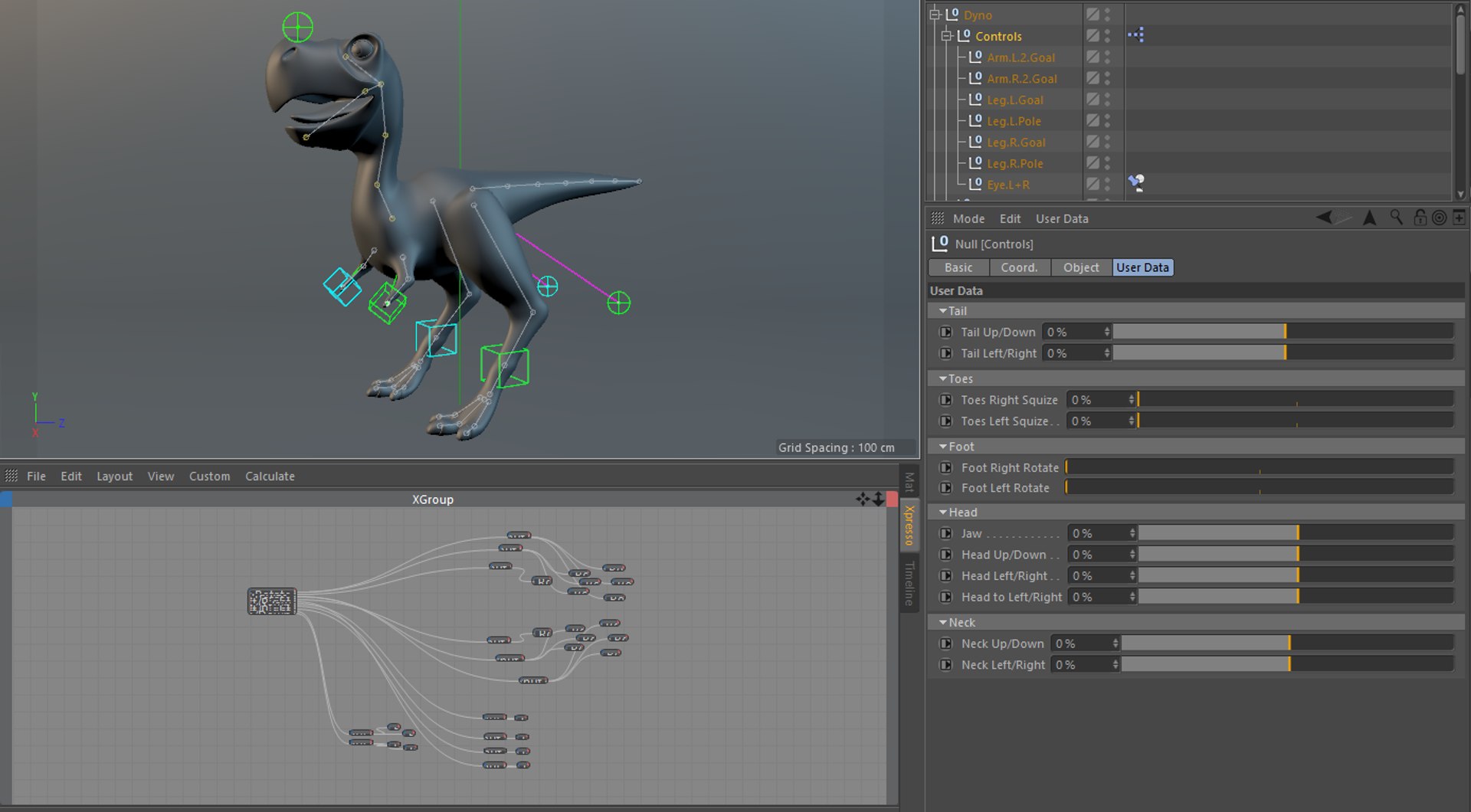Image resolution: width=1471 pixels, height=812 pixels.
Task: Open the Calculate menu in Xpresso editor
Action: 270,476
